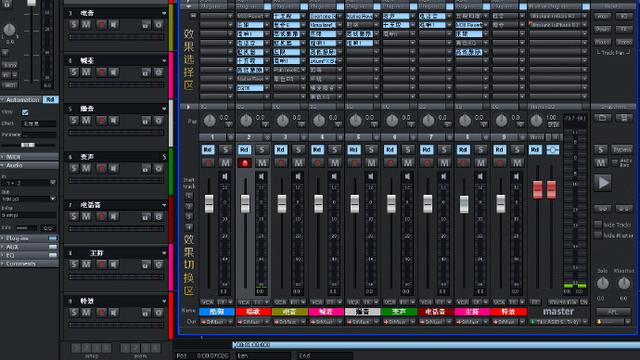Collapse the Audio section in track editor
The width and height of the screenshot is (640, 360).
[x=29, y=165]
